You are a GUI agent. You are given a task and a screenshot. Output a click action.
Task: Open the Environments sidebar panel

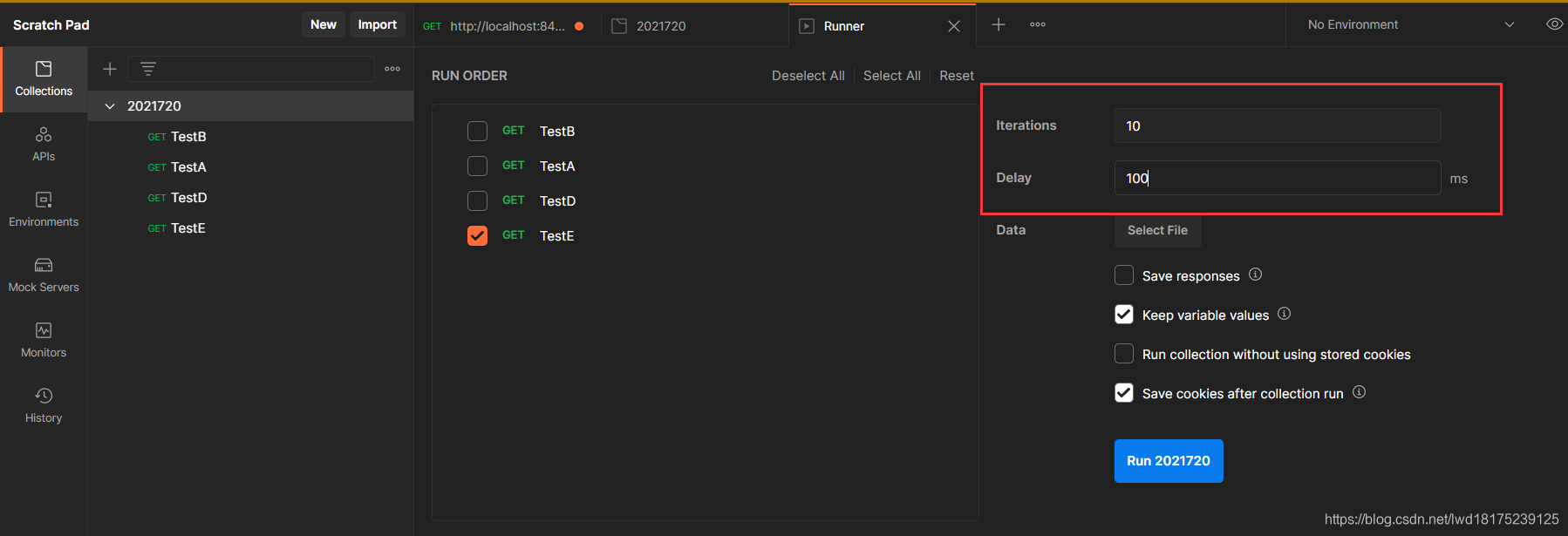pos(44,210)
